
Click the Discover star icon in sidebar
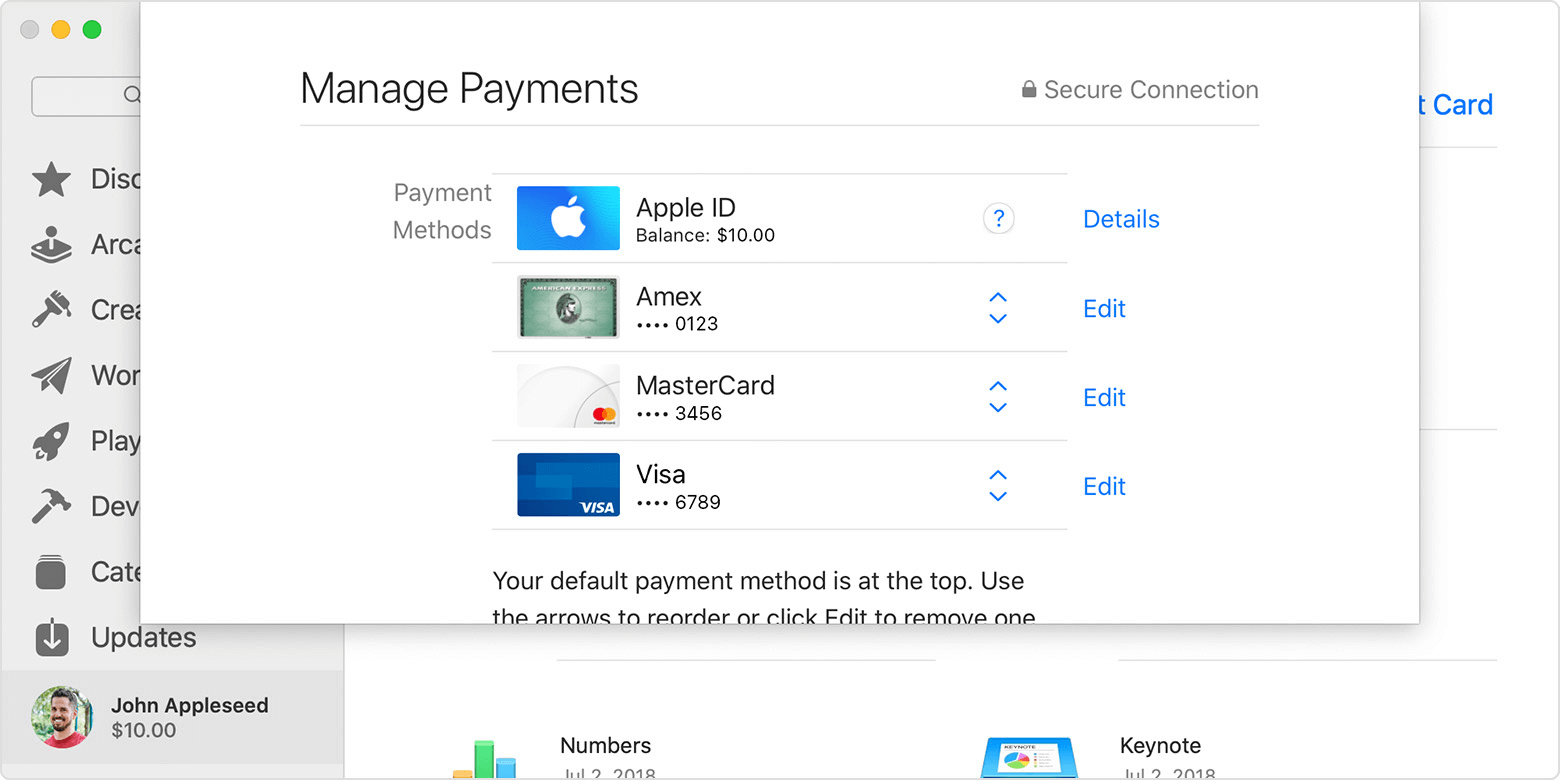click(x=49, y=178)
